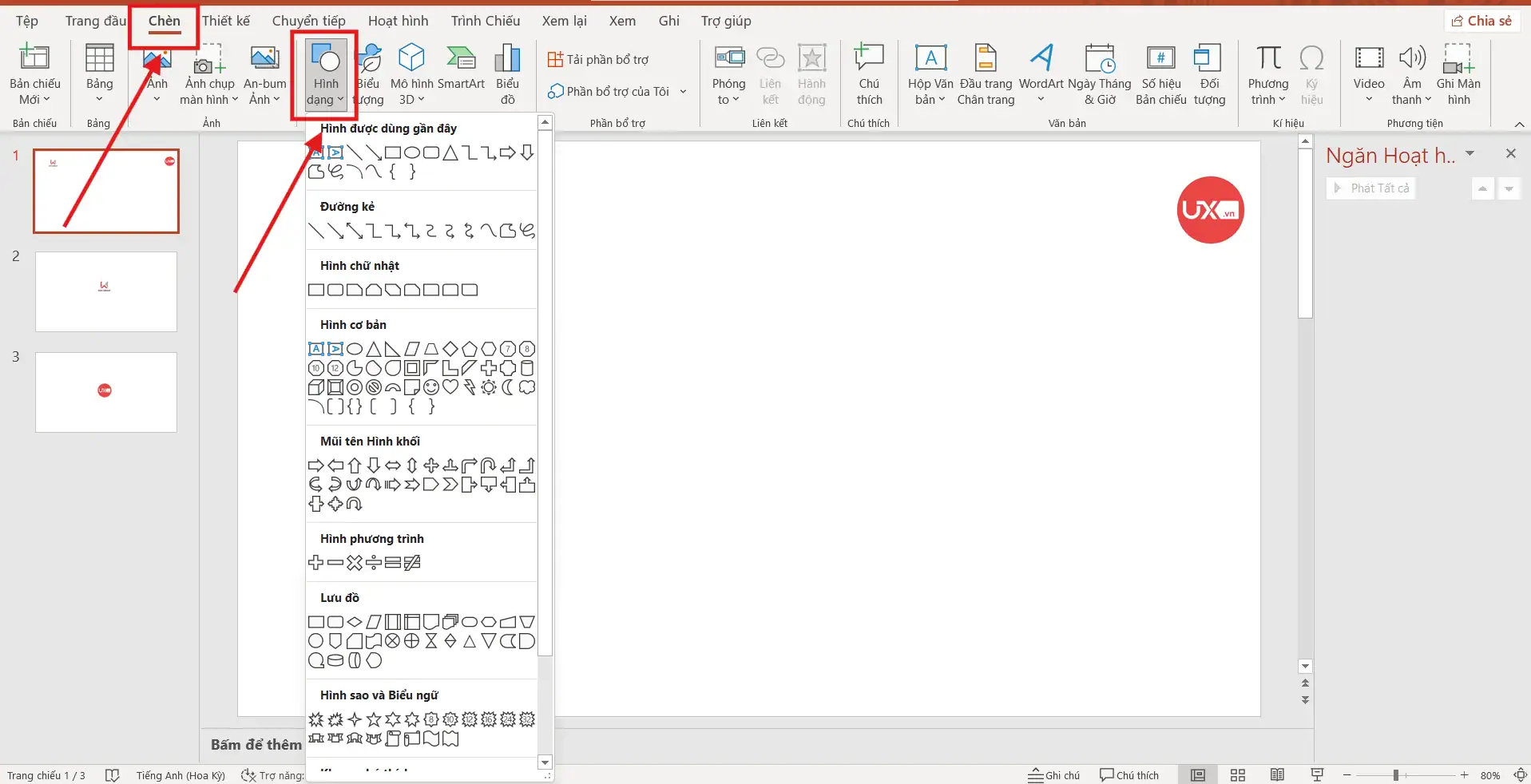Toggle the Ghi chú notes pane
Image resolution: width=1531 pixels, height=784 pixels.
coord(1053,774)
